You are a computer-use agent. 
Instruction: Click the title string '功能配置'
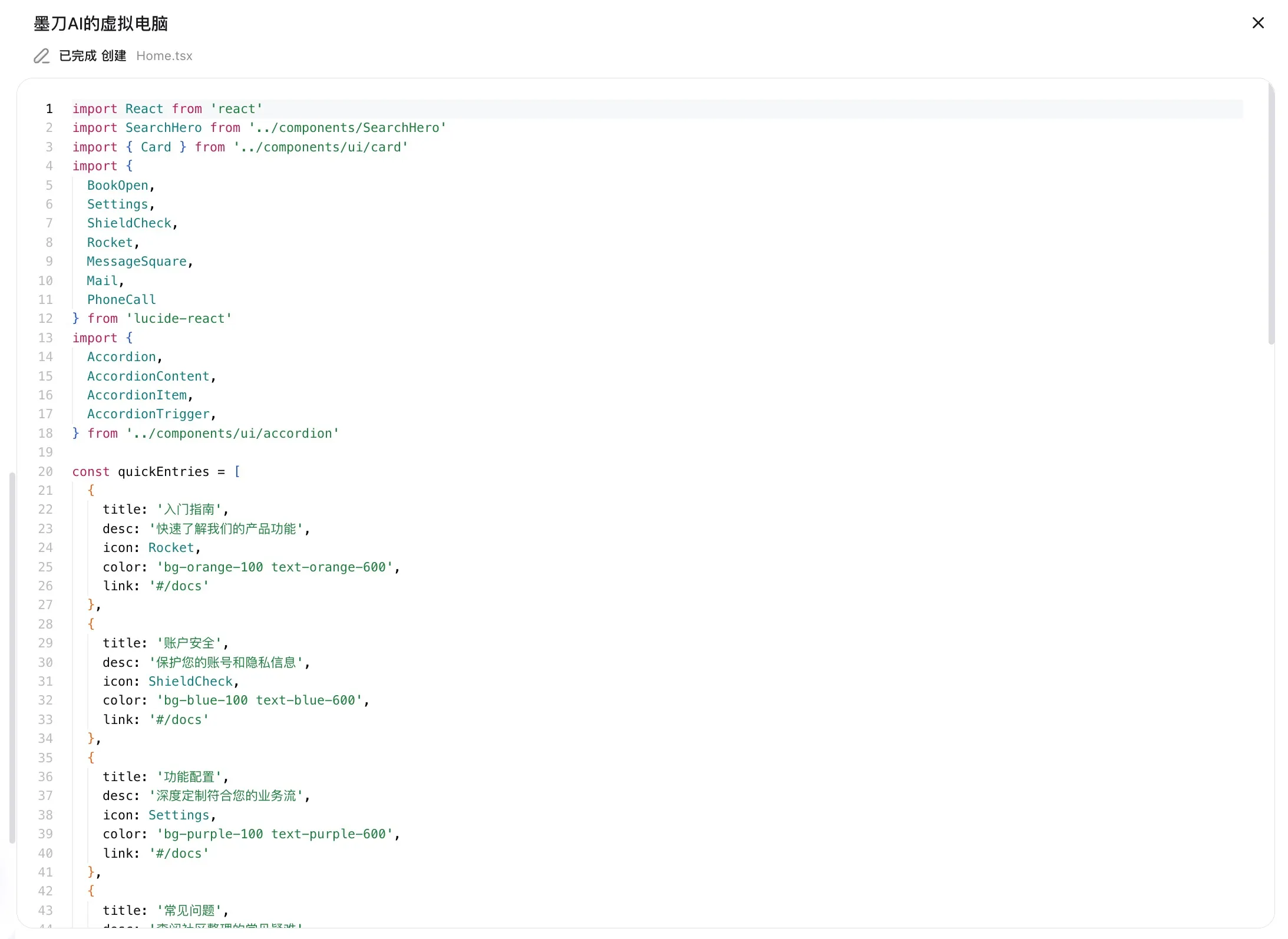tap(190, 777)
